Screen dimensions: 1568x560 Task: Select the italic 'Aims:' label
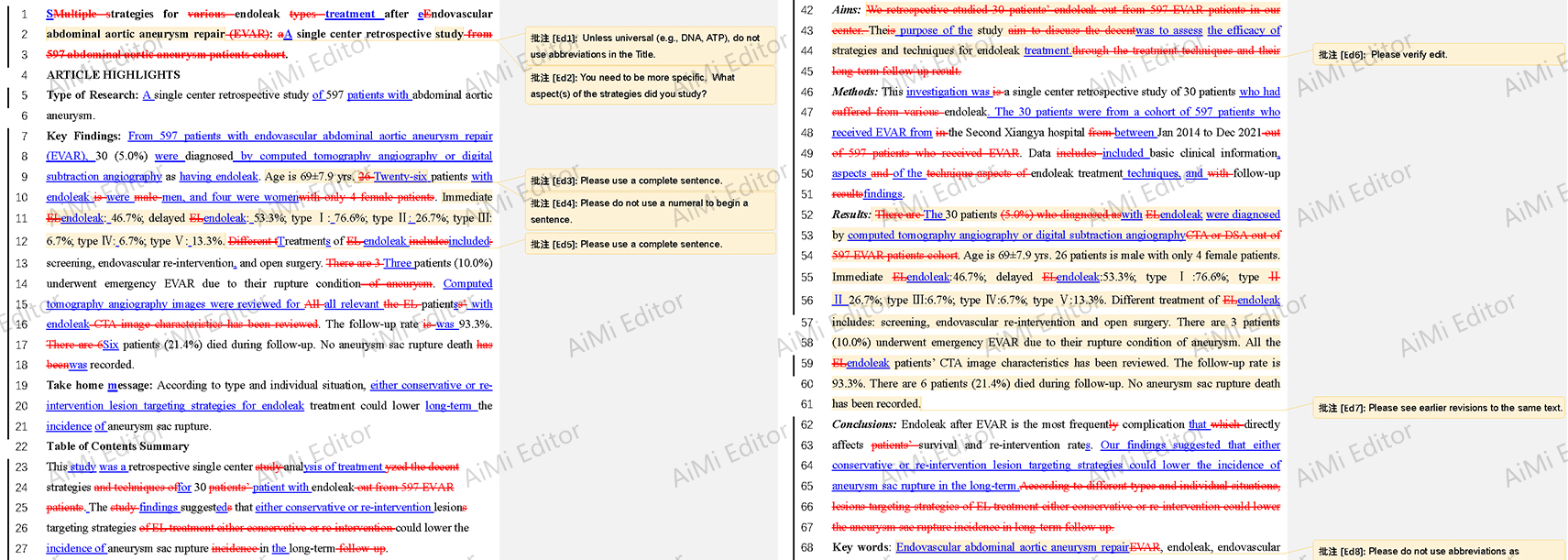pyautogui.click(x=847, y=9)
